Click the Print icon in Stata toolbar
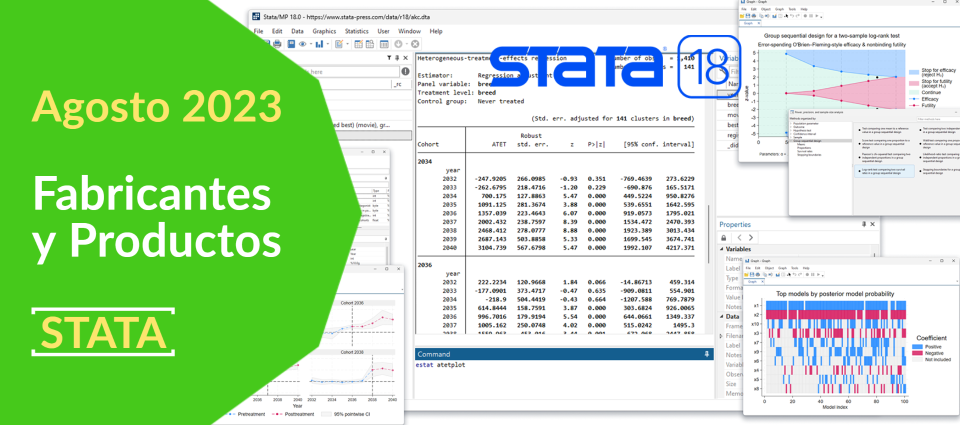960x425 pixels. tap(277, 43)
